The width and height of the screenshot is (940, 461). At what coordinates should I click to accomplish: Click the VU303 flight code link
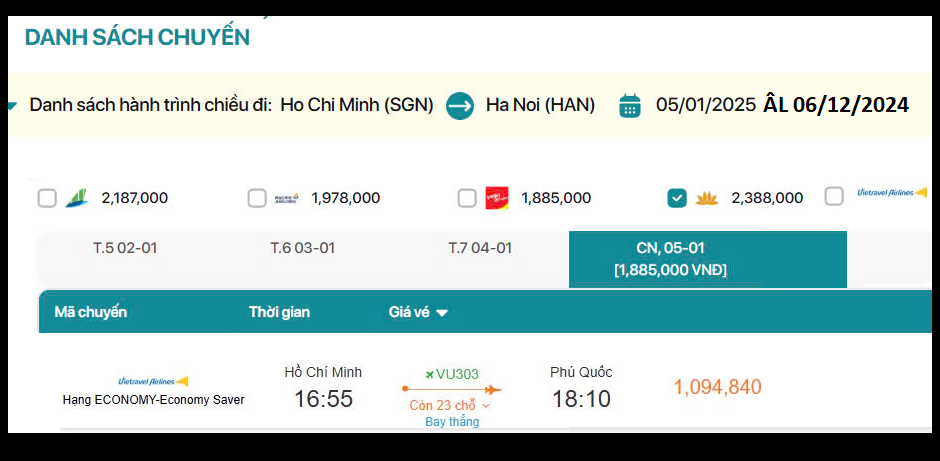pyautogui.click(x=457, y=374)
